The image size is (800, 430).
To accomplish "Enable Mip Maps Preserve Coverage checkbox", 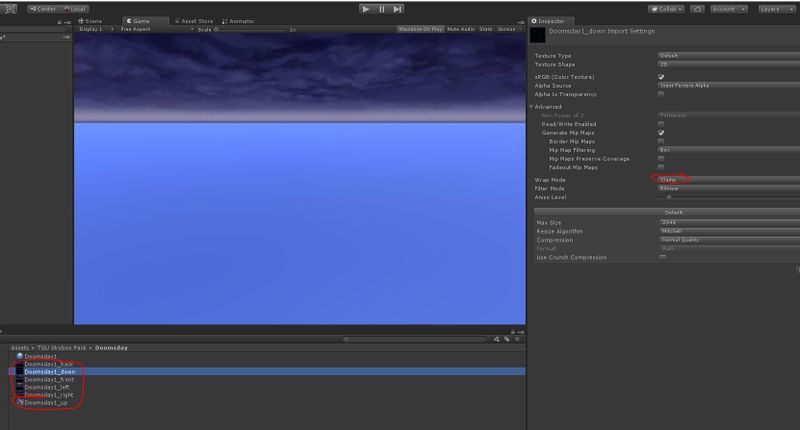I will tap(661, 159).
